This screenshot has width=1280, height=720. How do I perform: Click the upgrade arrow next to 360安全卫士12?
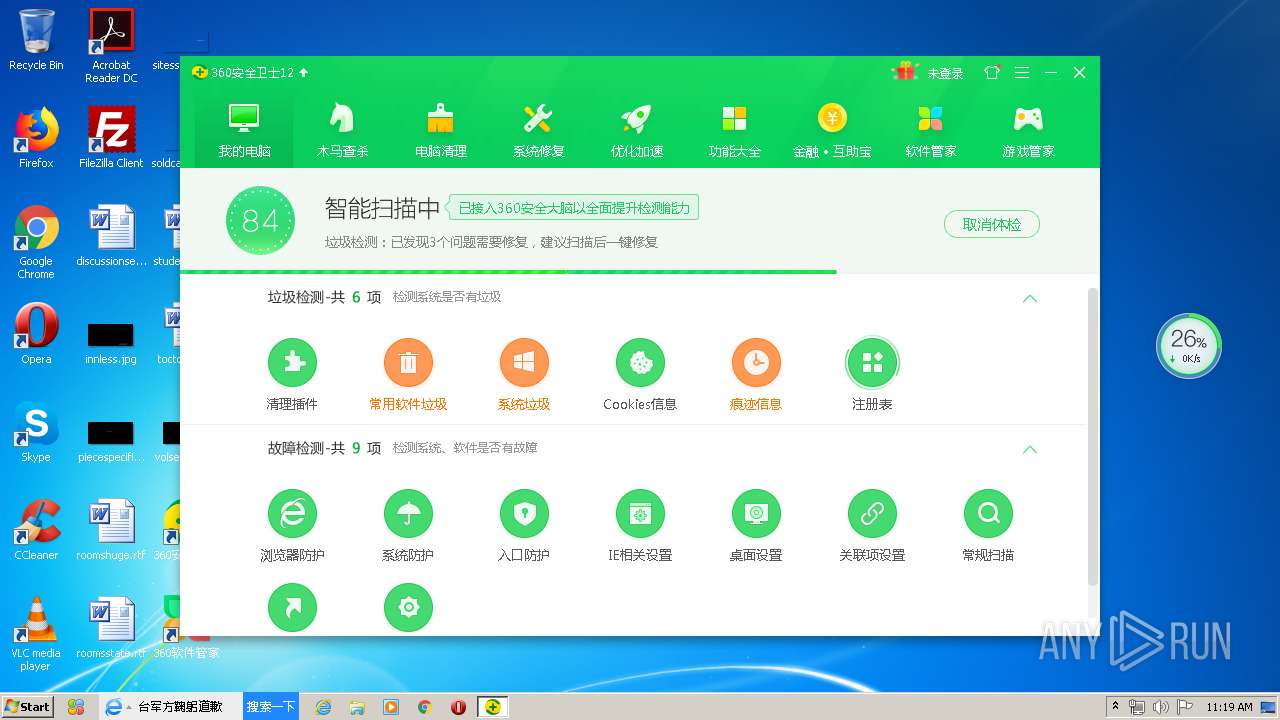[x=303, y=73]
